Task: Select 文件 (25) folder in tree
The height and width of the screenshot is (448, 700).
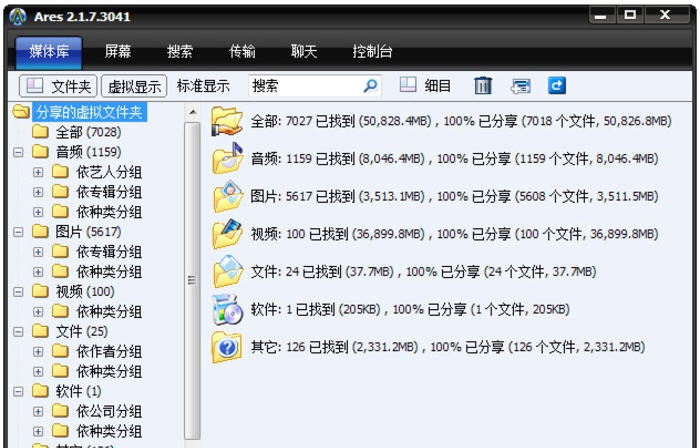Action: tap(82, 332)
